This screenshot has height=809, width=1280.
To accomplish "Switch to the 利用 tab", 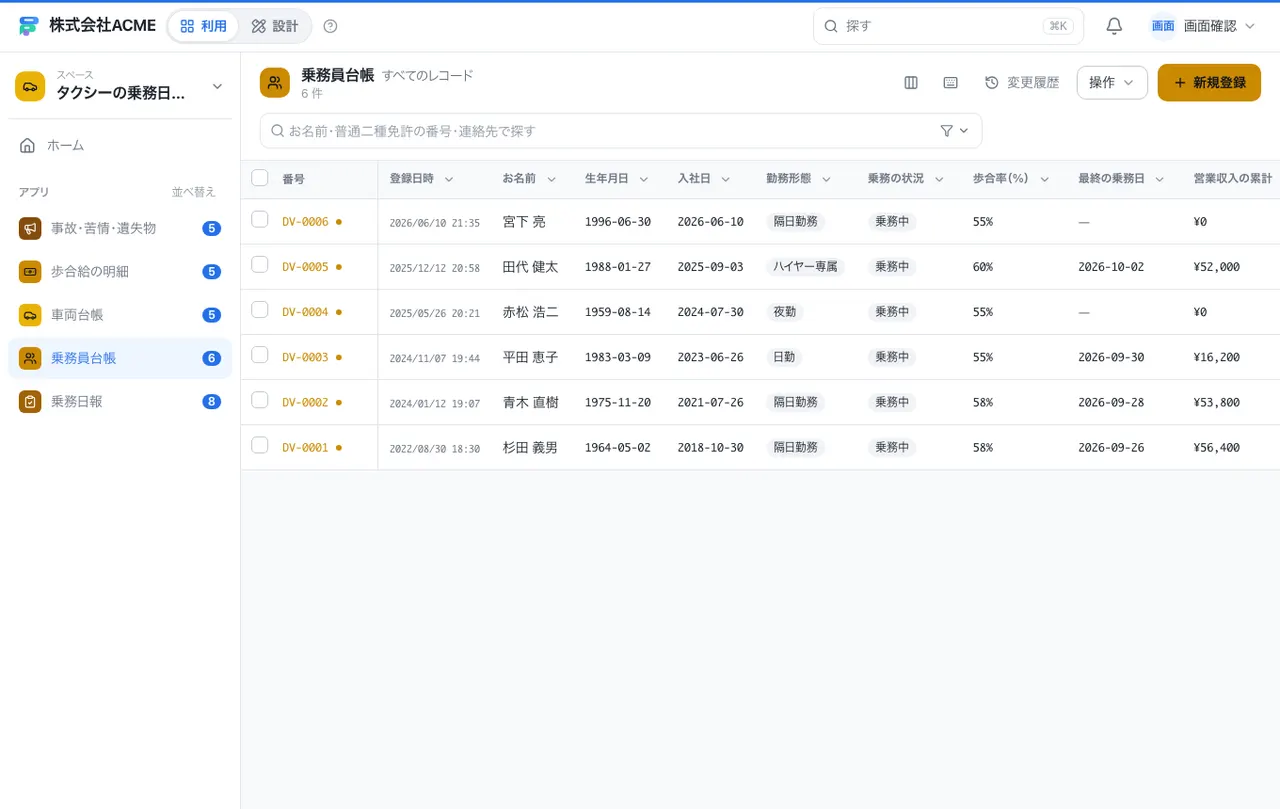I will click(x=203, y=26).
